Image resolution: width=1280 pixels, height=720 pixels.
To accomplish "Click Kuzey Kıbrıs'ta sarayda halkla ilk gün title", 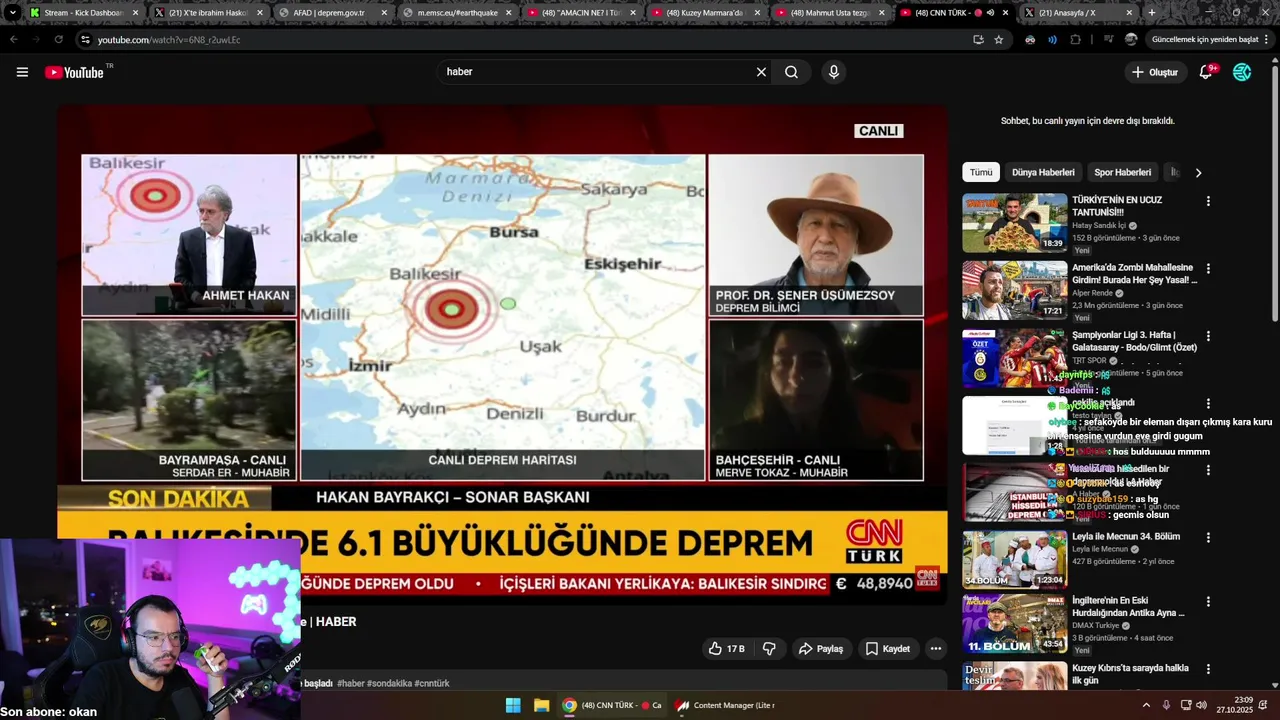I will (x=1130, y=674).
